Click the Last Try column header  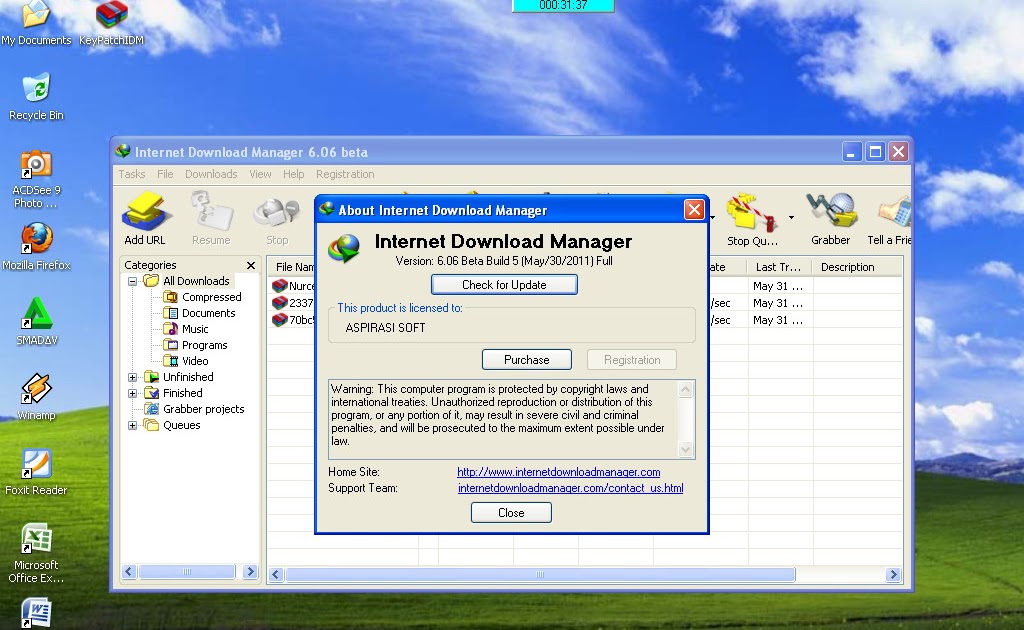[x=779, y=267]
